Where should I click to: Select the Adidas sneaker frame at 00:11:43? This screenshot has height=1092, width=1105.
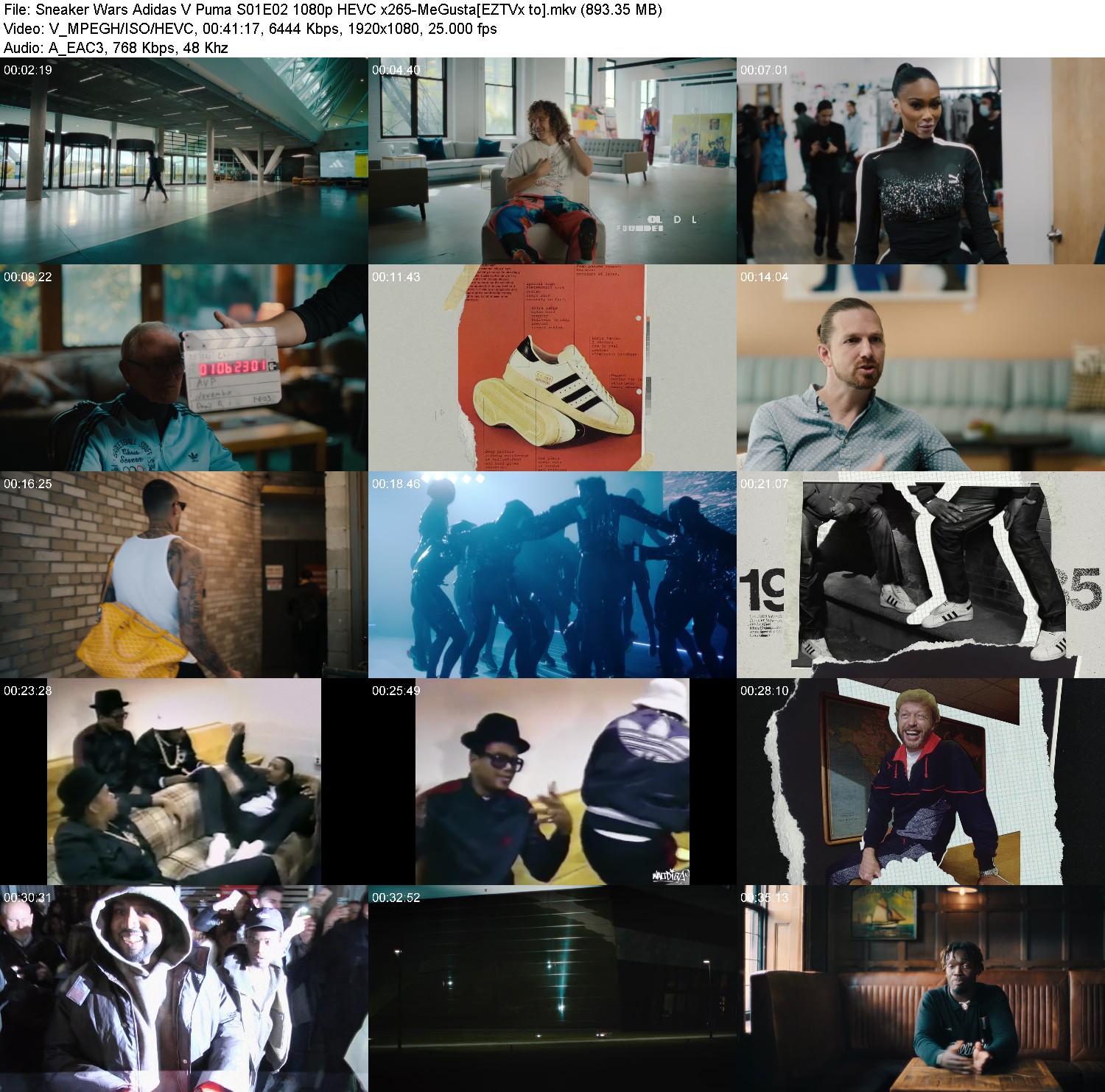(552, 368)
